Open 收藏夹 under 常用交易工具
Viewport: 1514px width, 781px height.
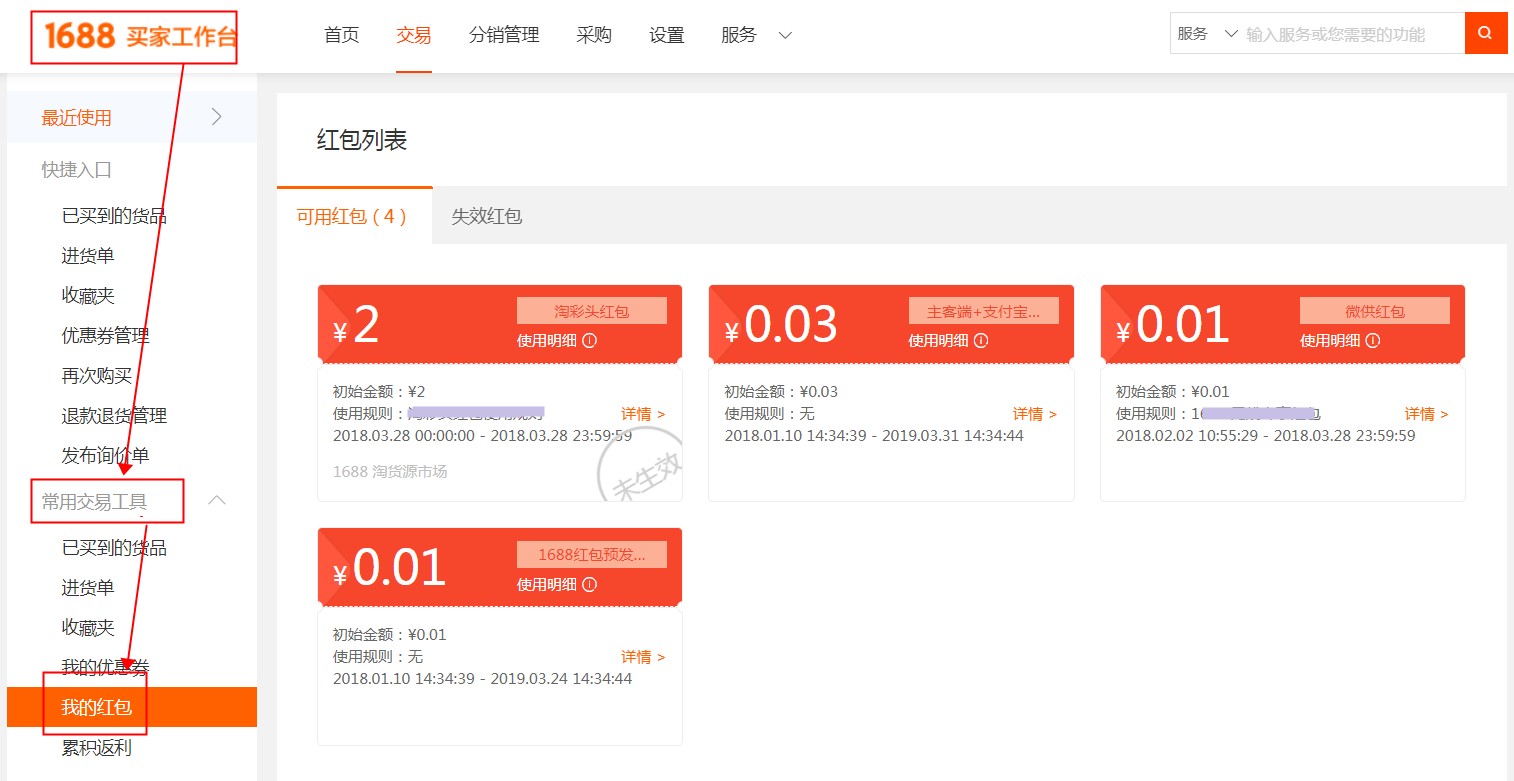point(88,628)
